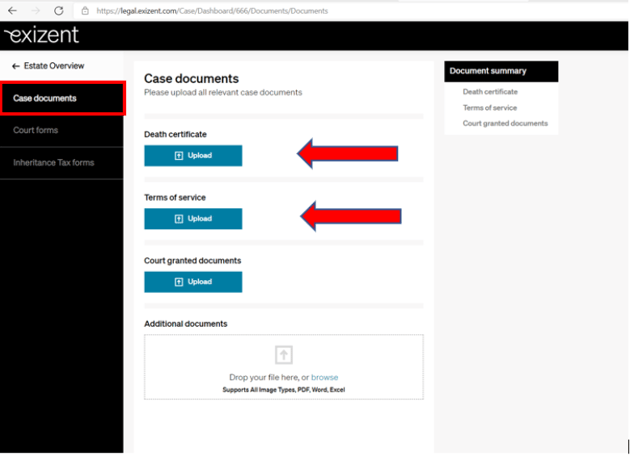Jump to Court granted documents in summary
Viewport: 630px width, 456px height.
505,123
